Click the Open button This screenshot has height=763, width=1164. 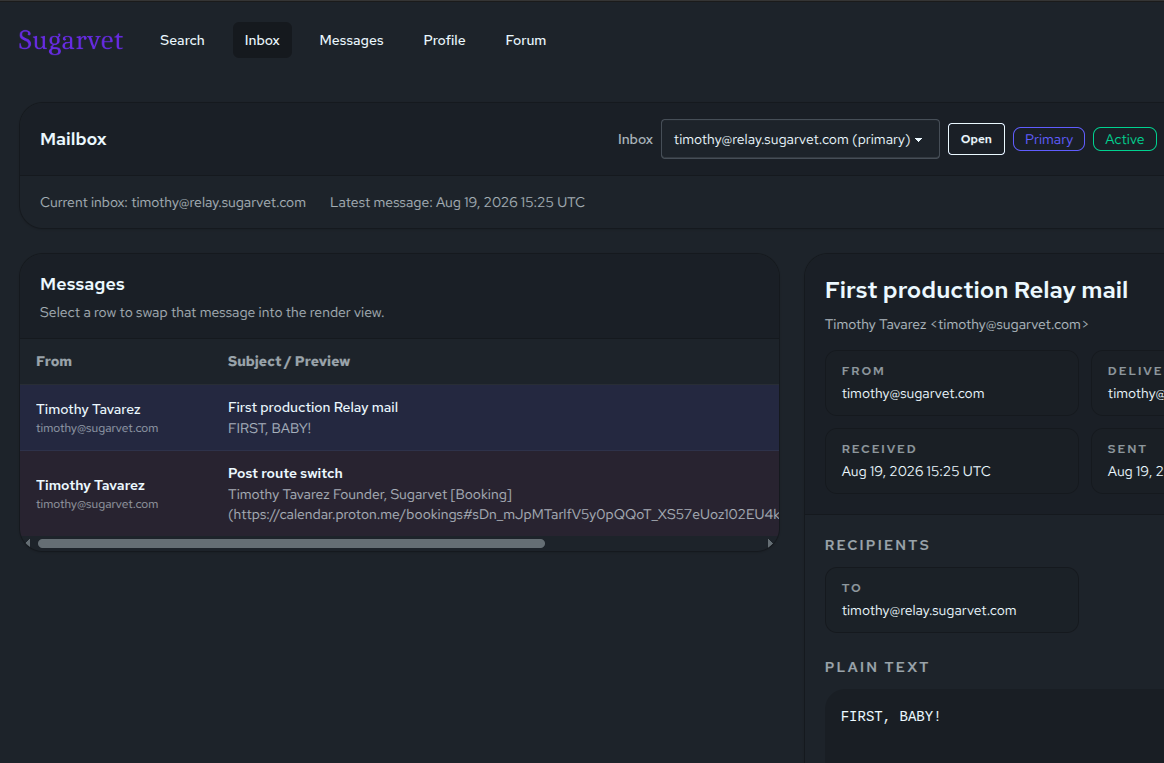[x=976, y=139]
